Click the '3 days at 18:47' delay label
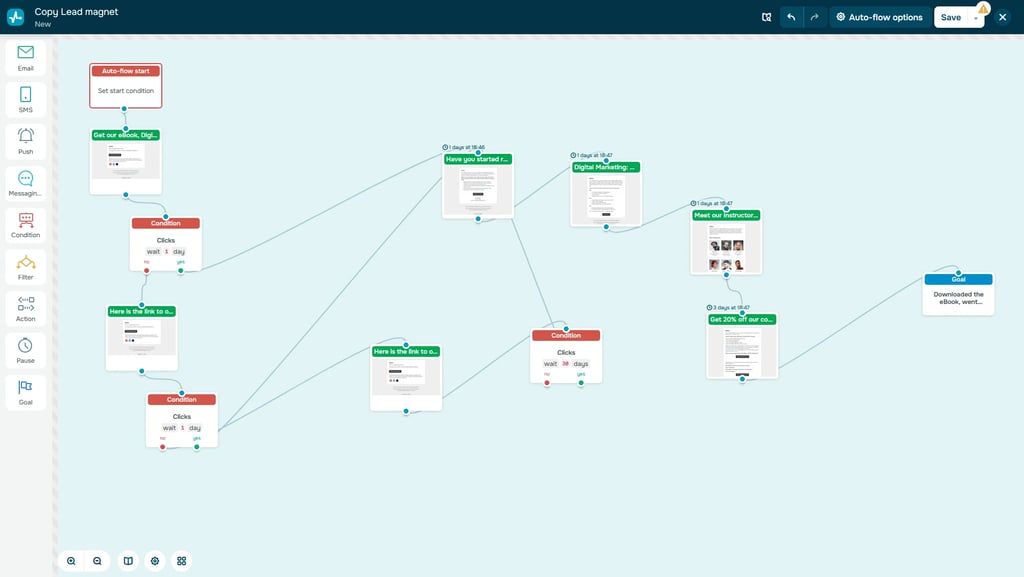Viewport: 1024px width, 577px height. 728,307
